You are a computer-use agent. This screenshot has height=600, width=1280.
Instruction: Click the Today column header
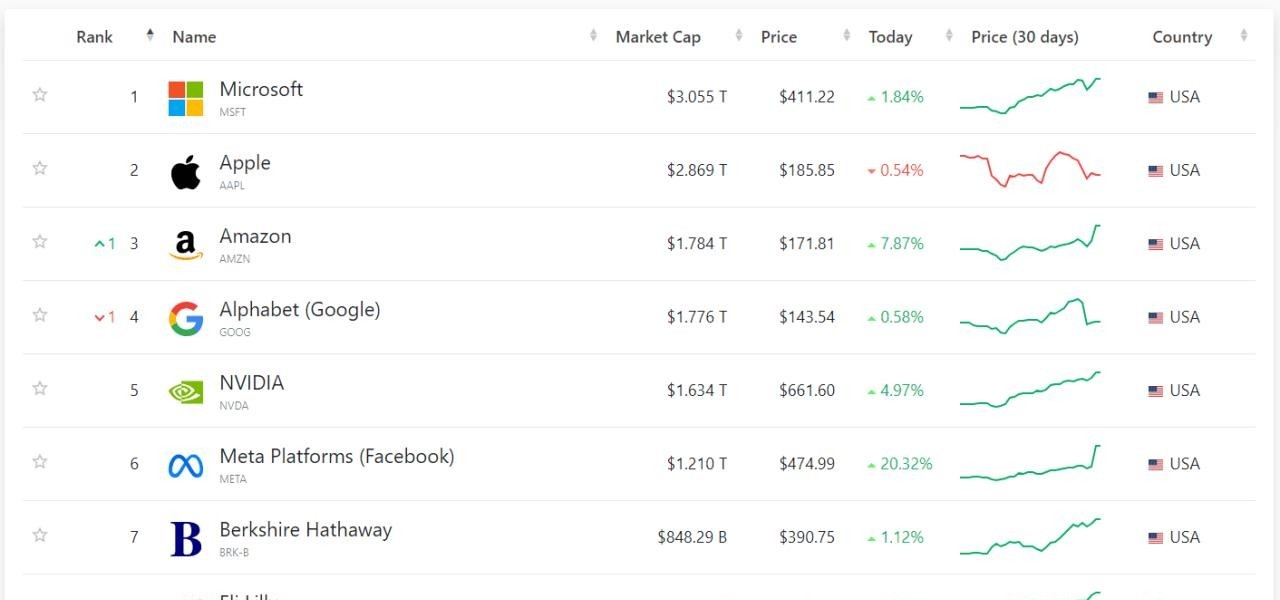[890, 37]
